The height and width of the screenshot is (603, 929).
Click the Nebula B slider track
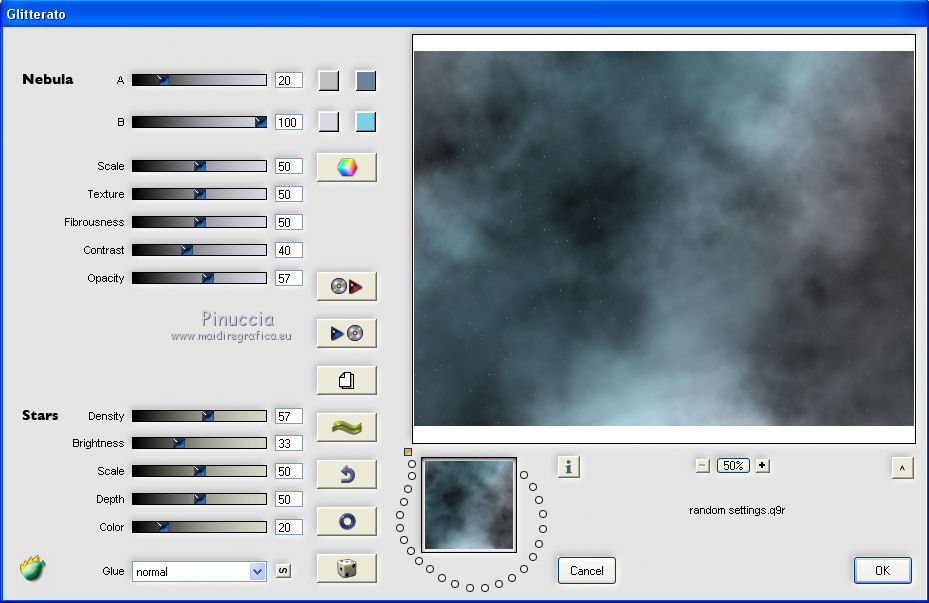tap(199, 121)
